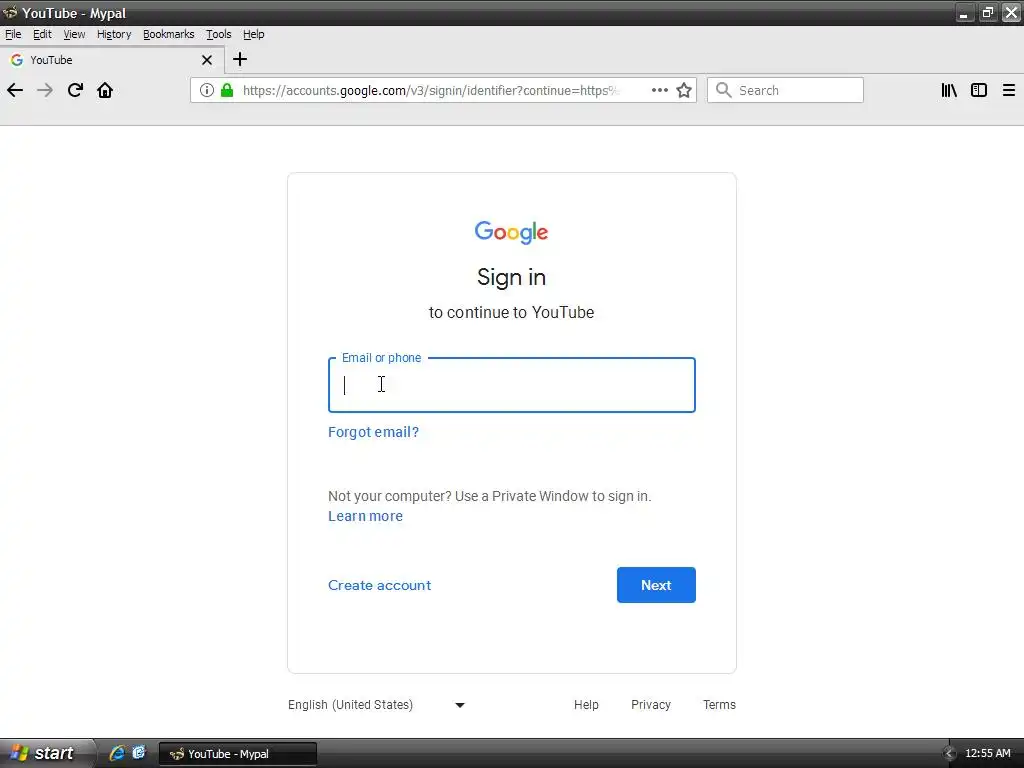
Task: Show site information via the info icon
Action: 206,90
